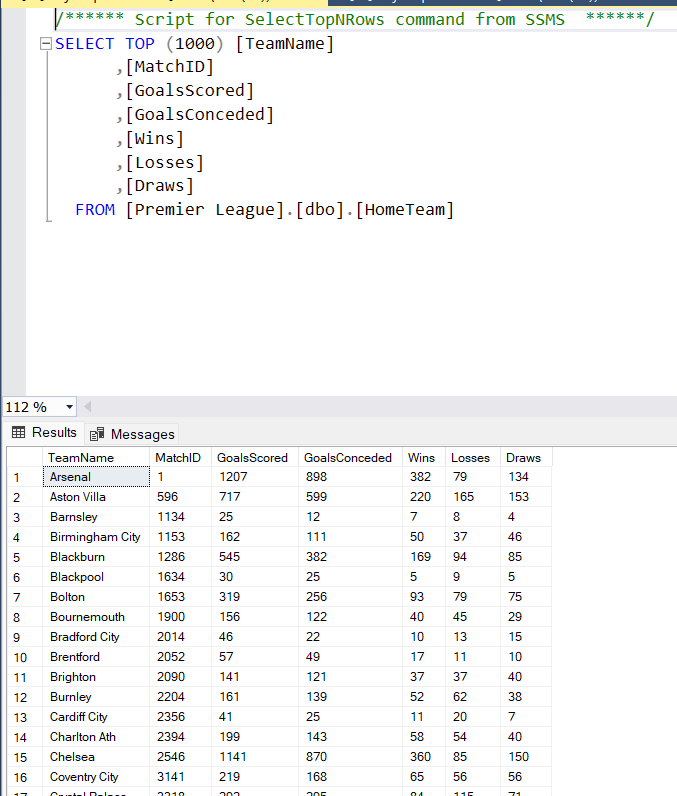Image resolution: width=677 pixels, height=796 pixels.
Task: Select the Wins column header
Action: 424,457
